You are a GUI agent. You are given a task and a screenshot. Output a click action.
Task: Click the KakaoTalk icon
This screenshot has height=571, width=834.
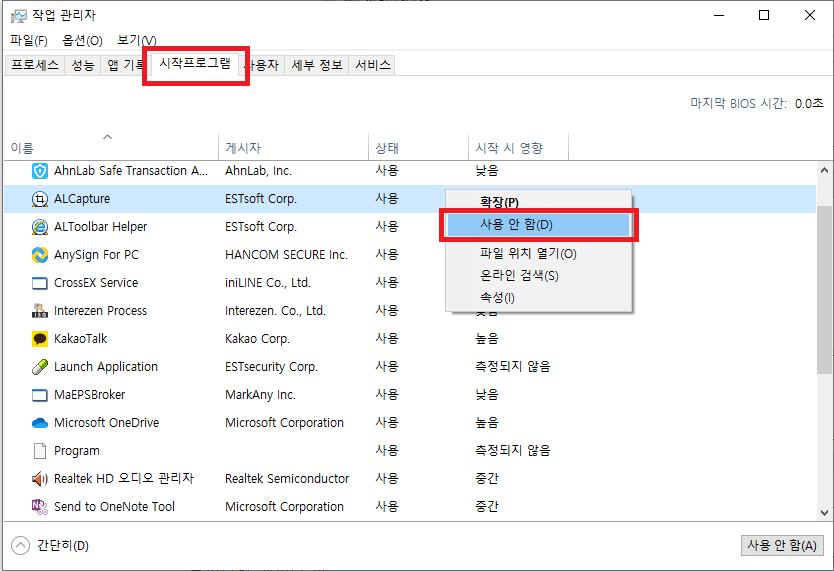pyautogui.click(x=40, y=339)
